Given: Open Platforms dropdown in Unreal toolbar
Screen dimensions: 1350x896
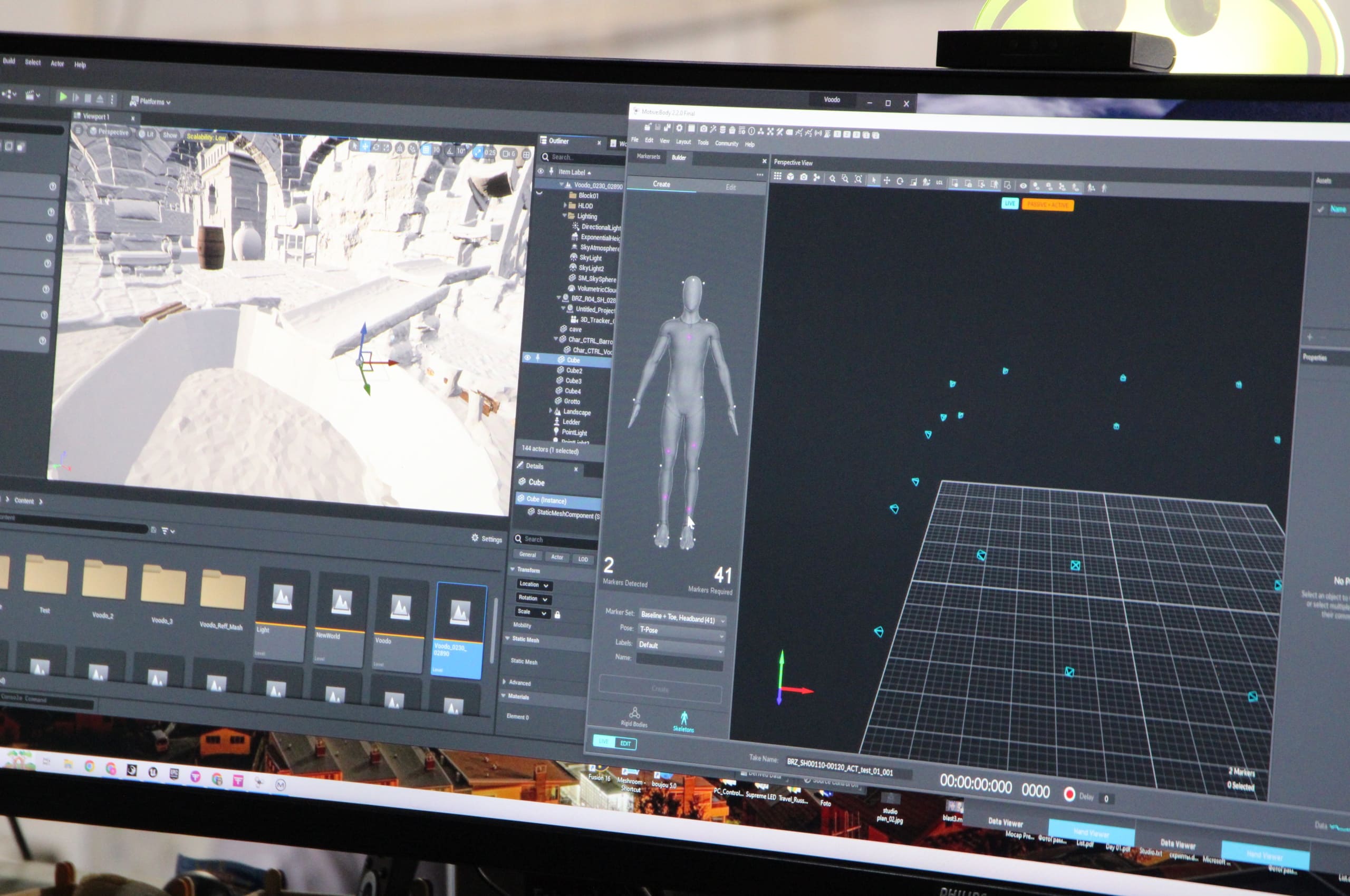Looking at the screenshot, I should 150,101.
